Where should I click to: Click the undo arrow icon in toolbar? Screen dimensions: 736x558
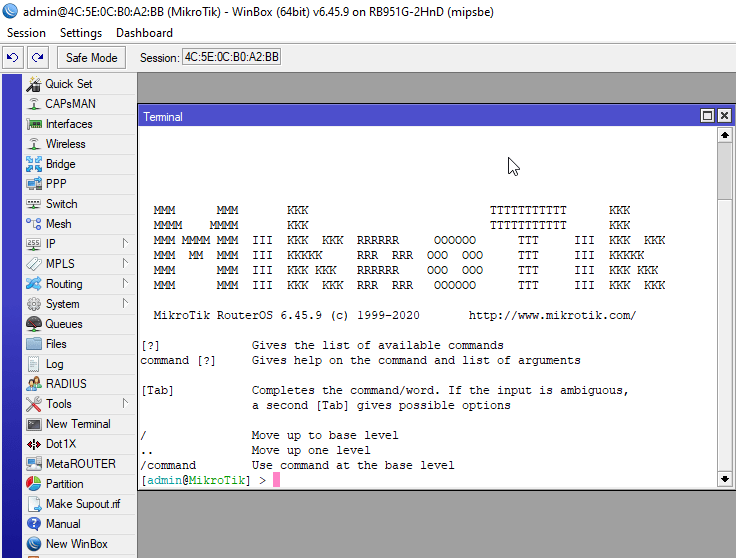(x=13, y=58)
